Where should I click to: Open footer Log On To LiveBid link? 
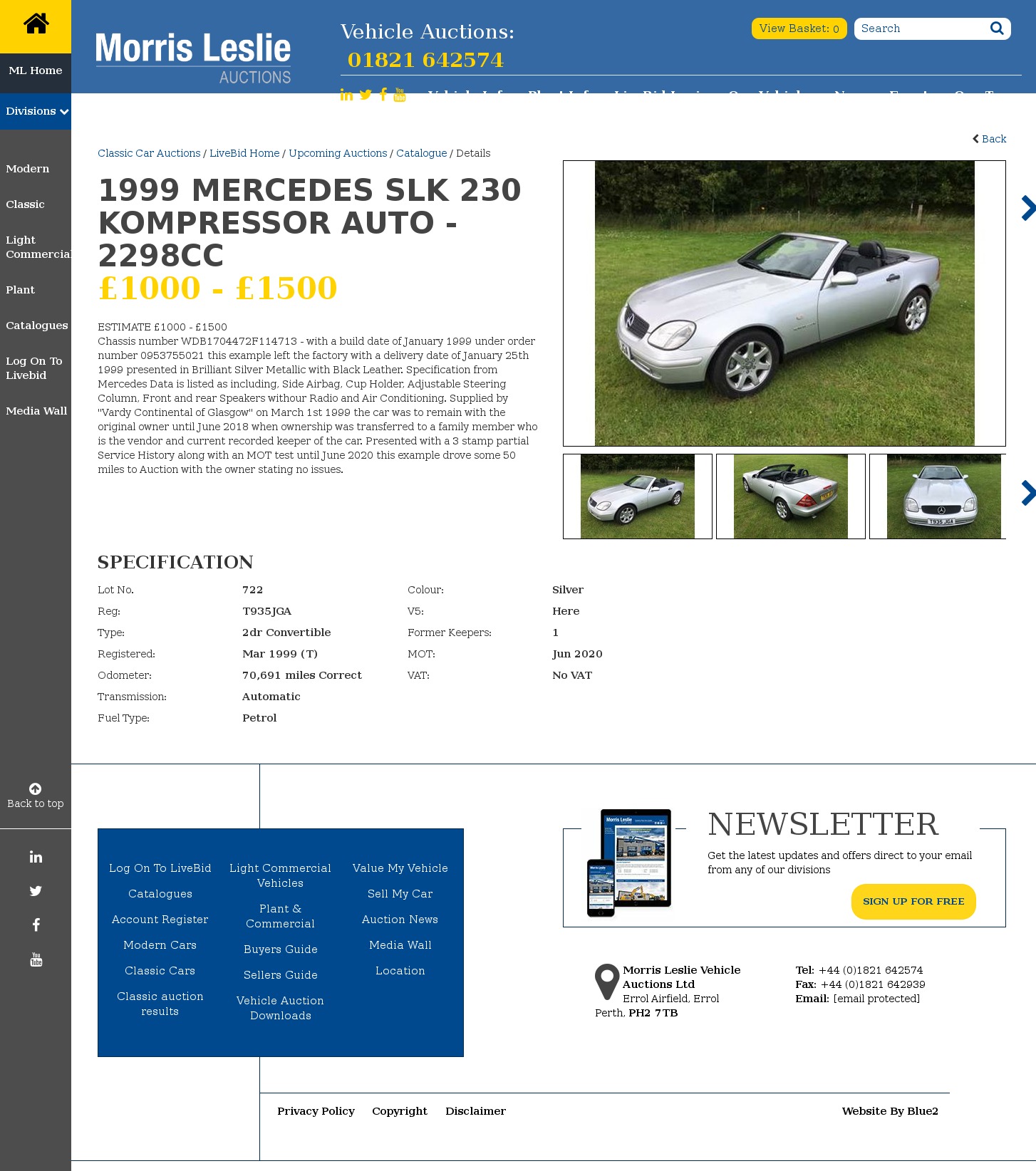pyautogui.click(x=160, y=868)
